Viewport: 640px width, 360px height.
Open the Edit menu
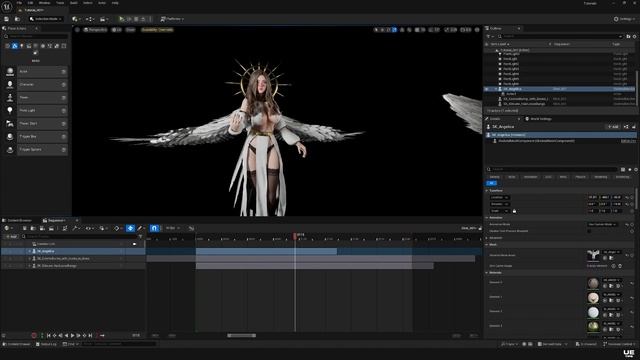pyautogui.click(x=31, y=2)
